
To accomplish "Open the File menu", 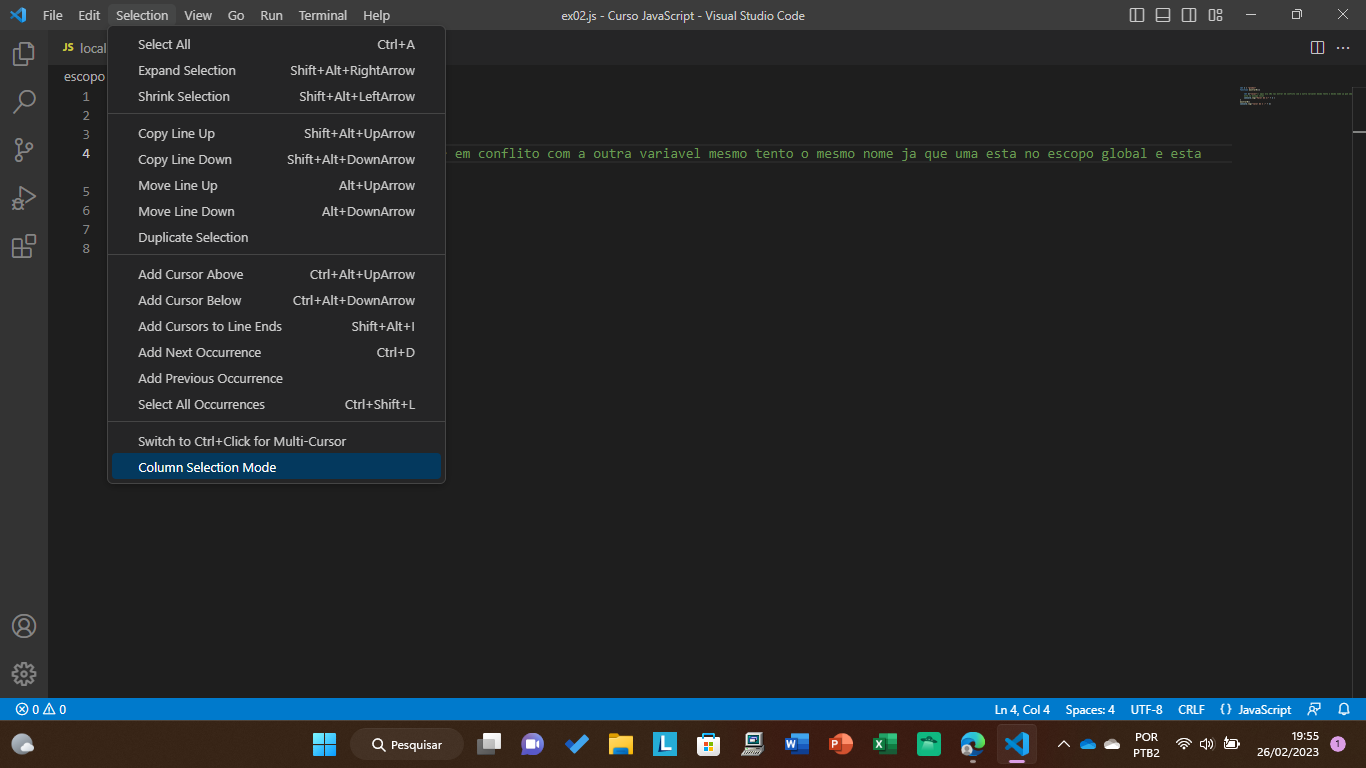I will coord(53,15).
